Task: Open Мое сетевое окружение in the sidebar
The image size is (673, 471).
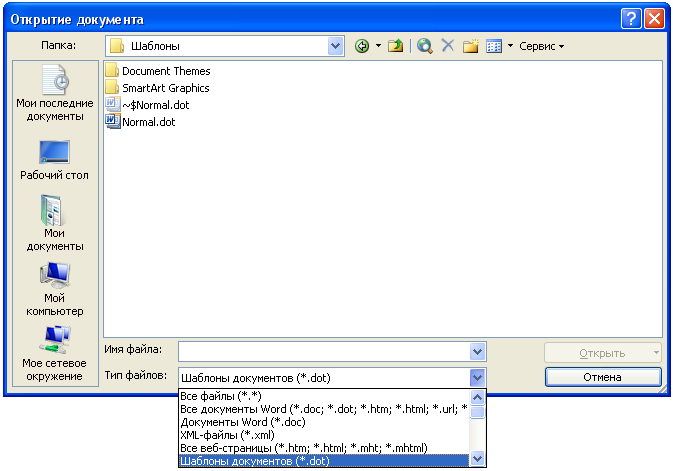Action: point(55,353)
